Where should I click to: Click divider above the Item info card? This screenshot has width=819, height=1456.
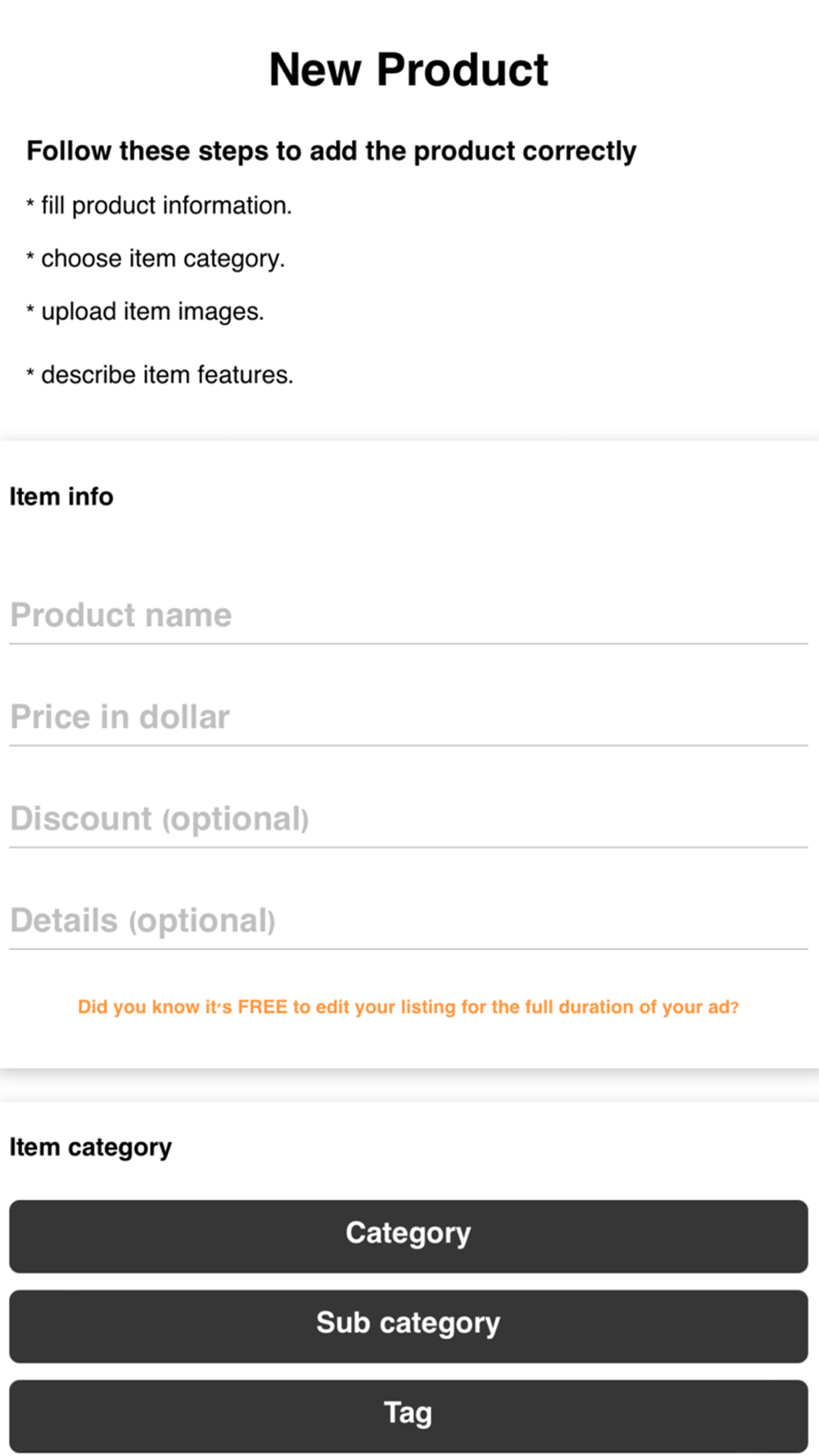tap(408, 441)
